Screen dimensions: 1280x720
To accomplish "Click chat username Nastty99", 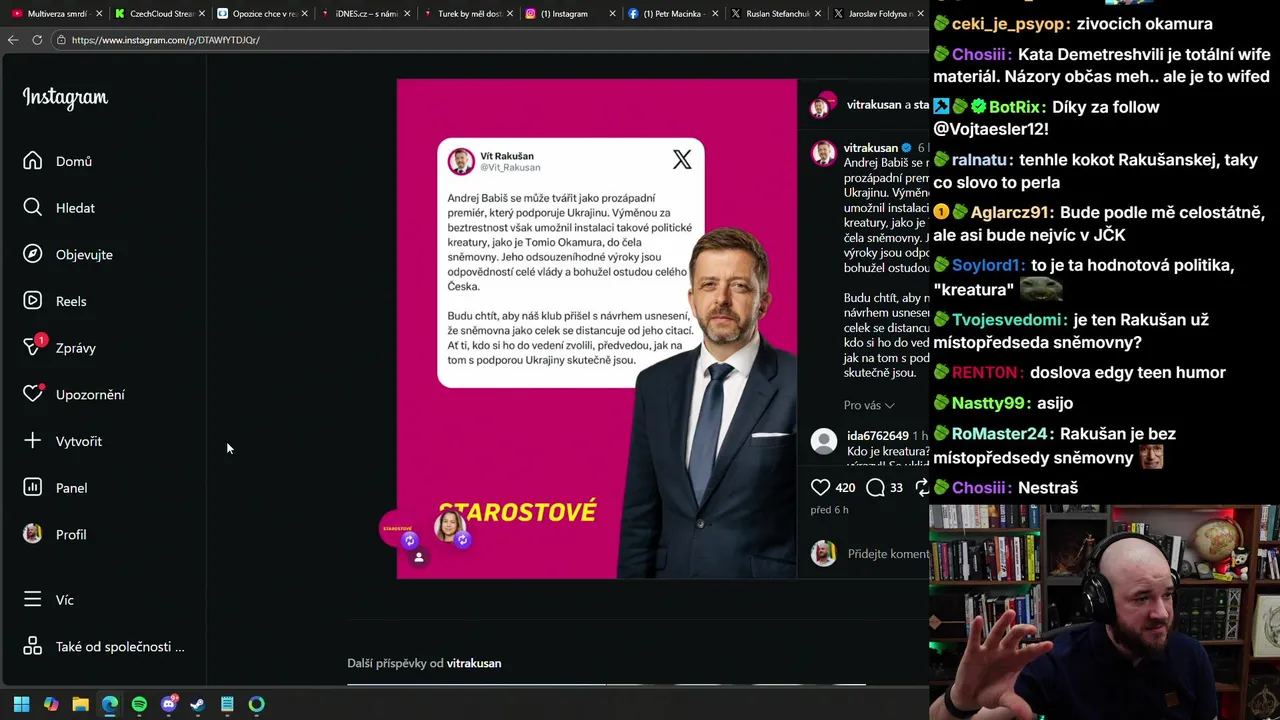I will tap(989, 403).
